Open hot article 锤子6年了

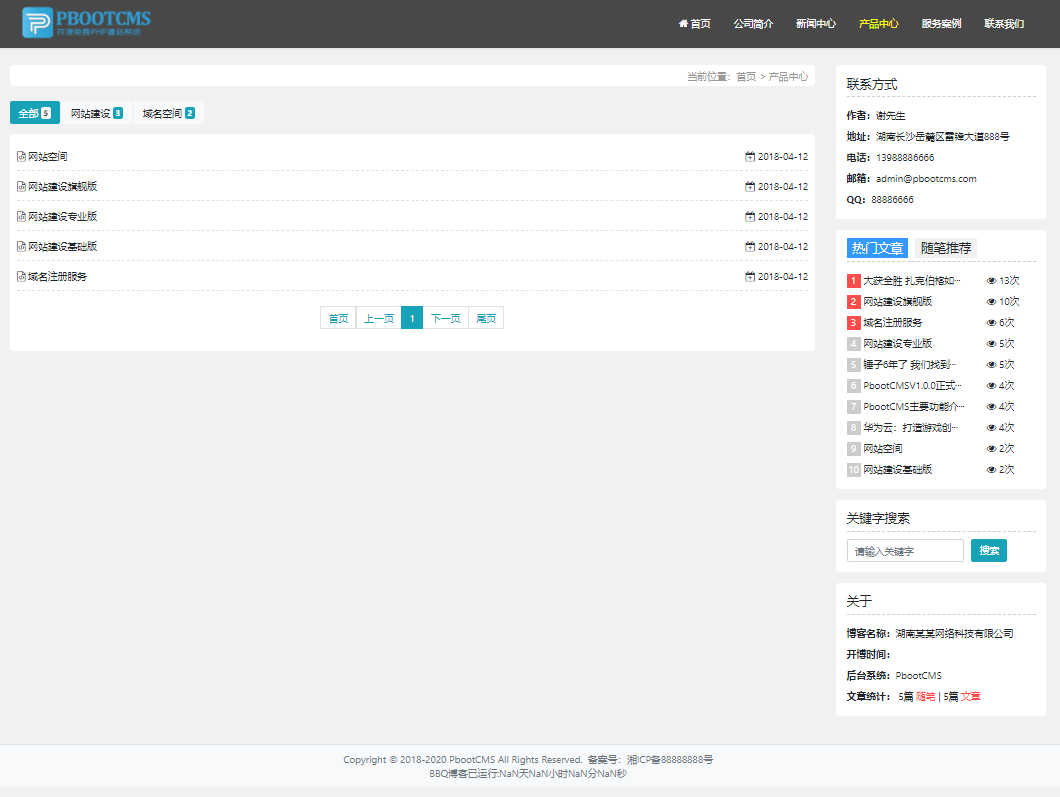[x=909, y=364]
